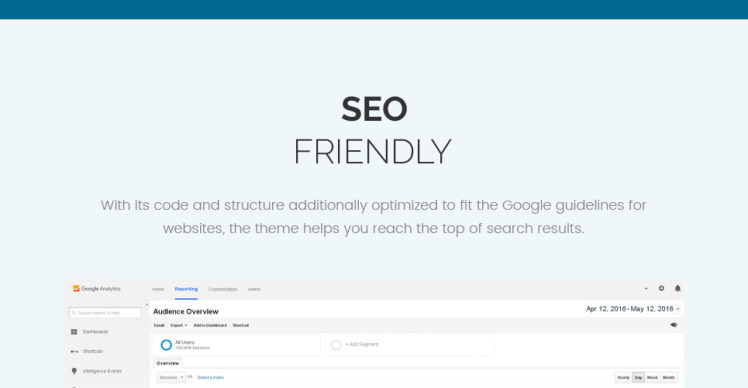Open the Dashboards sidebar icon
Viewport: 748px width, 388px height.
pyautogui.click(x=74, y=332)
